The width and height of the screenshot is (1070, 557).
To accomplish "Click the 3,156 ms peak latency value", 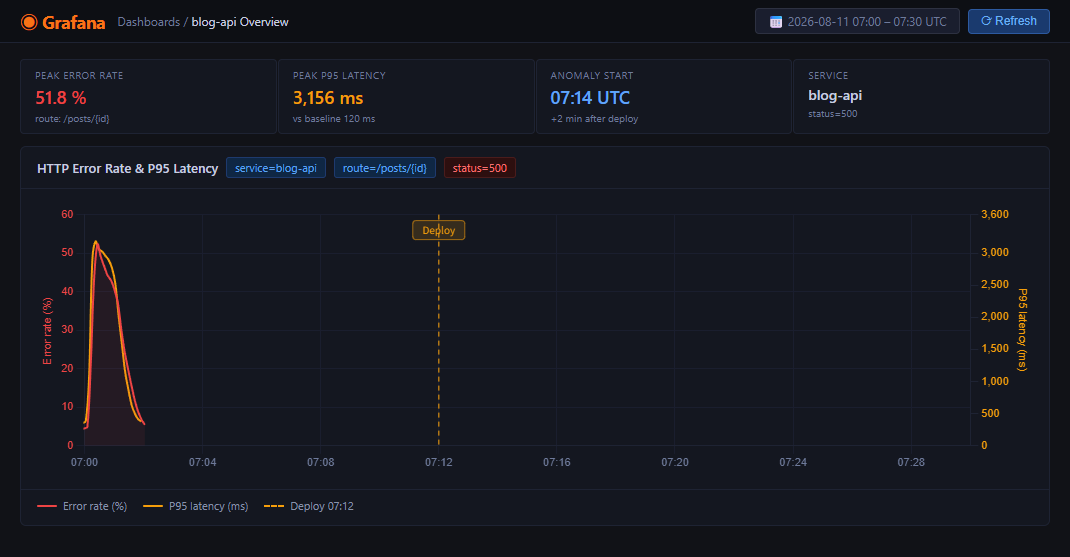I will pyautogui.click(x=328, y=98).
